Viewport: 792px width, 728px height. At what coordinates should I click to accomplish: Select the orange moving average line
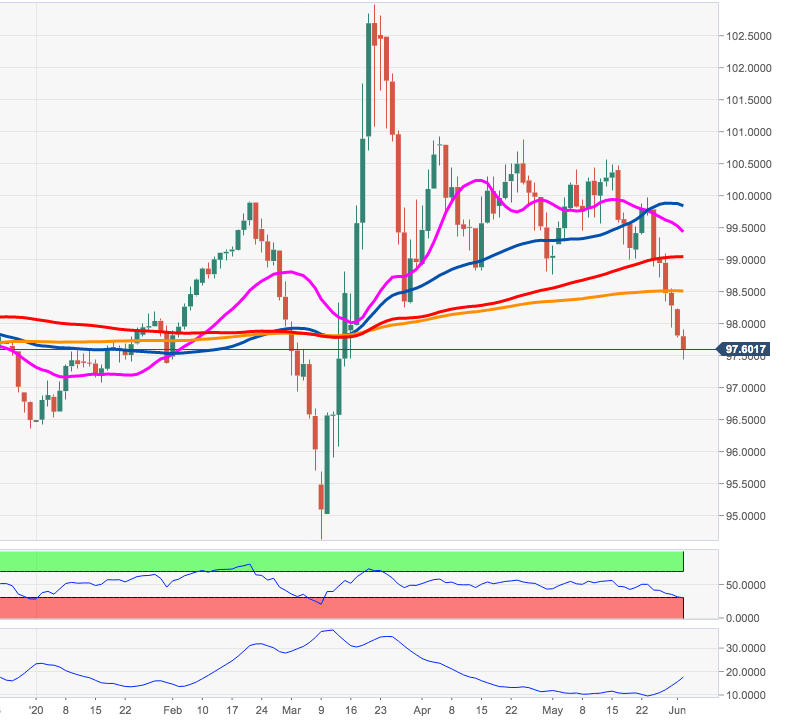click(560, 299)
